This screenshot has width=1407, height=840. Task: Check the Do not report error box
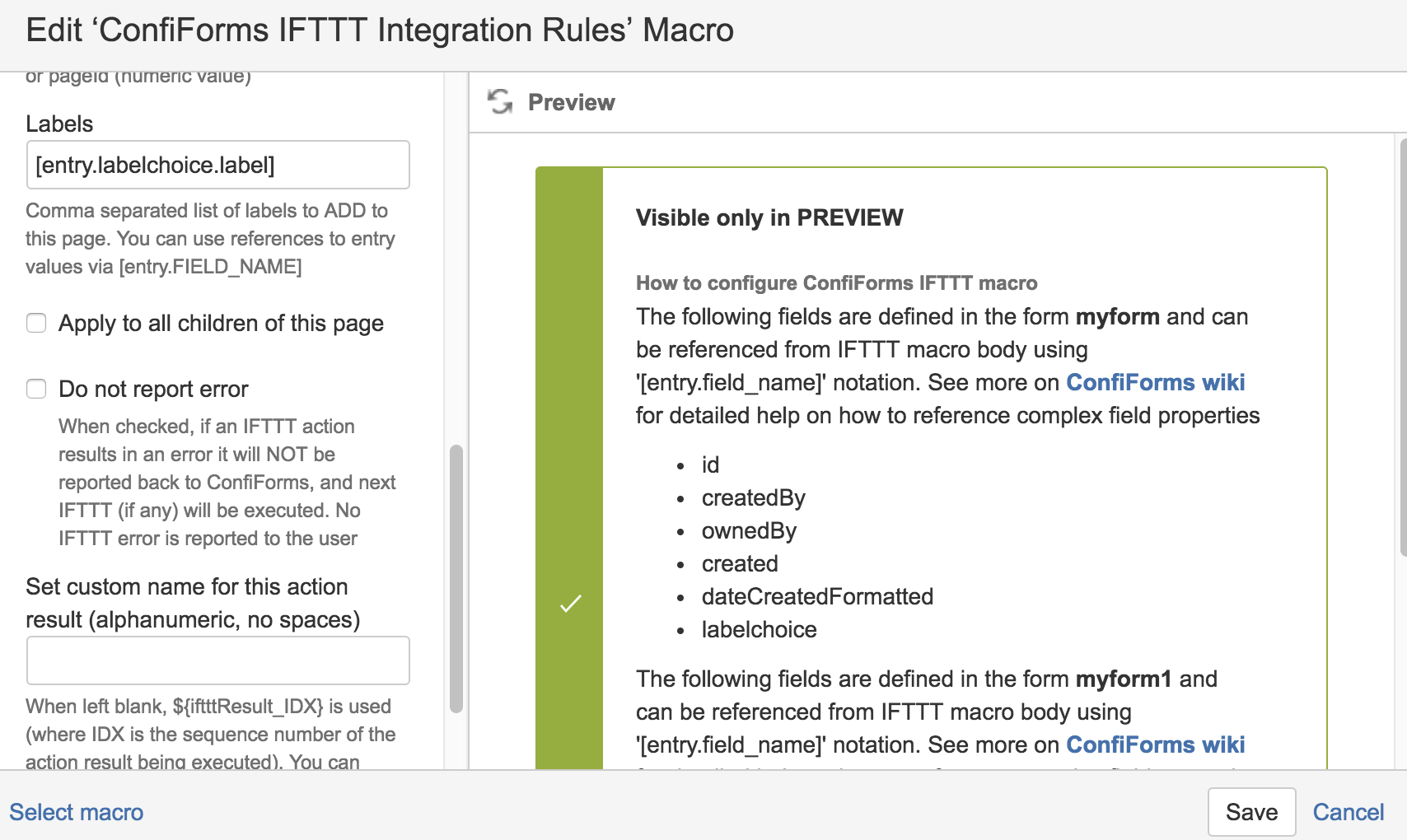coord(36,389)
